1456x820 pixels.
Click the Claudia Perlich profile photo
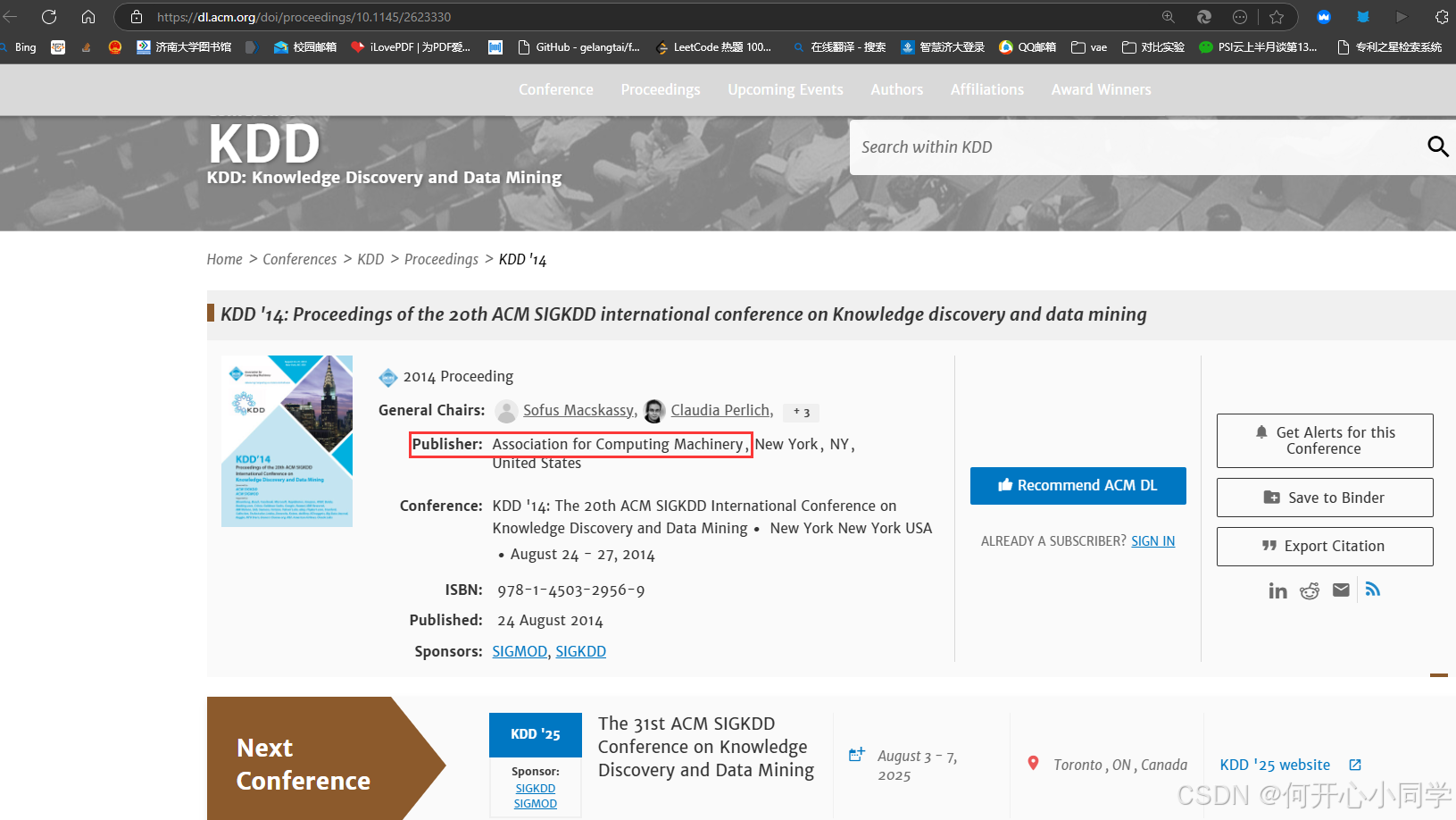pos(654,411)
